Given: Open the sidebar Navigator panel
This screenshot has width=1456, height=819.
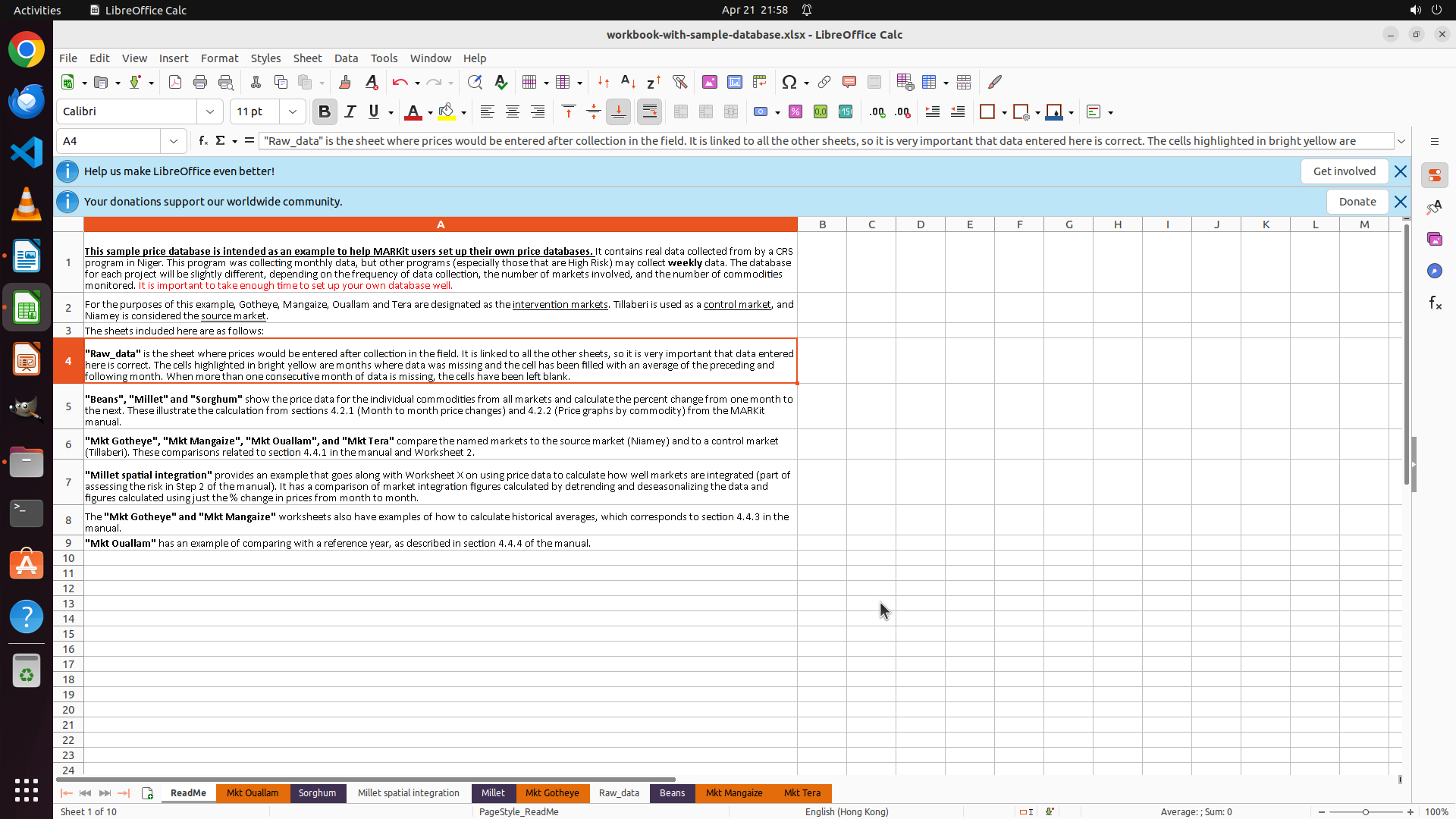Looking at the screenshot, I should 1434,271.
